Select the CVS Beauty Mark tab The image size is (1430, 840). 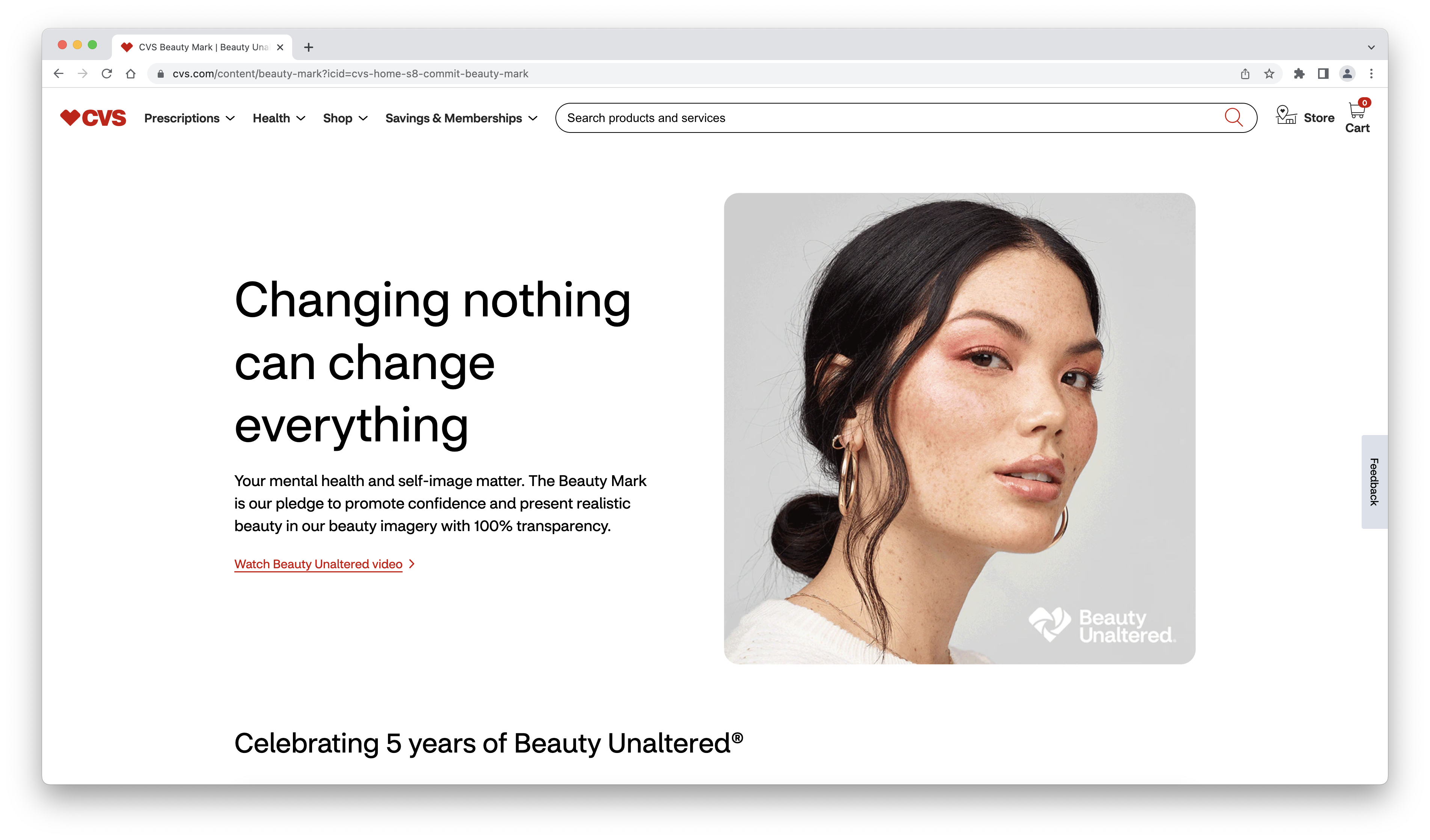pyautogui.click(x=202, y=47)
